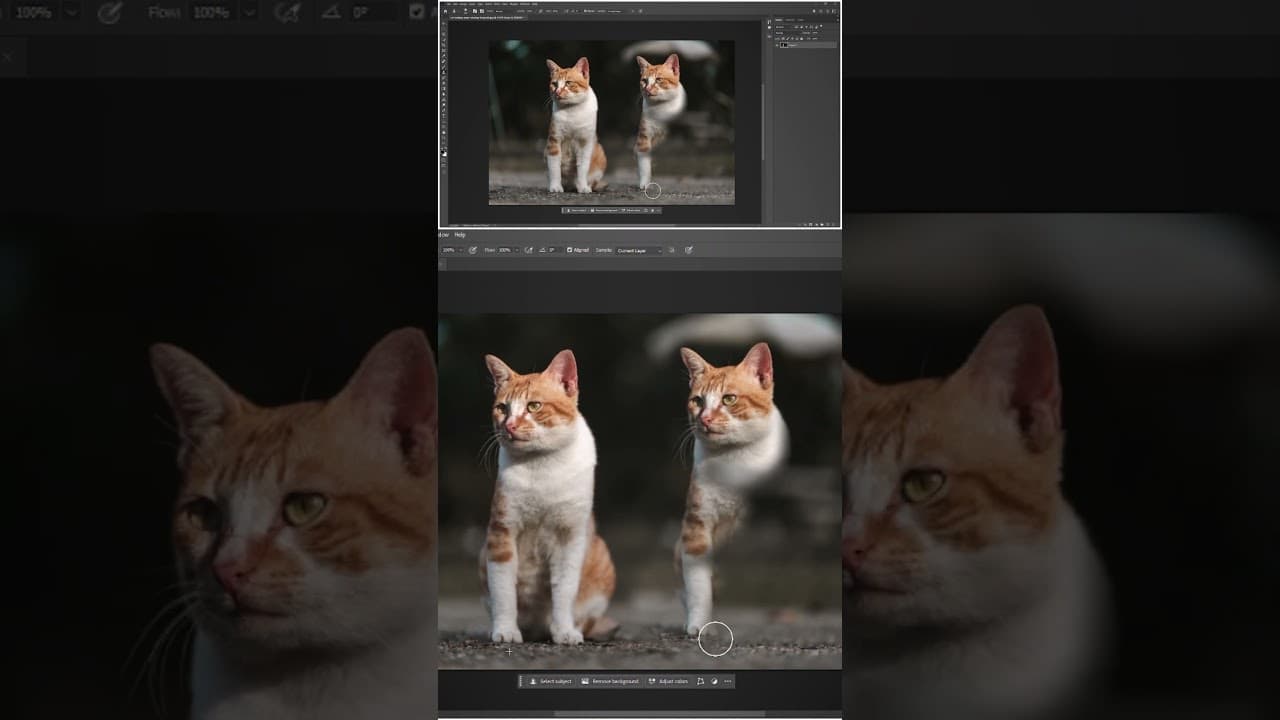Viewport: 1280px width, 720px height.
Task: Click the Flow 100% field in enlarged options bar
Action: tap(505, 250)
